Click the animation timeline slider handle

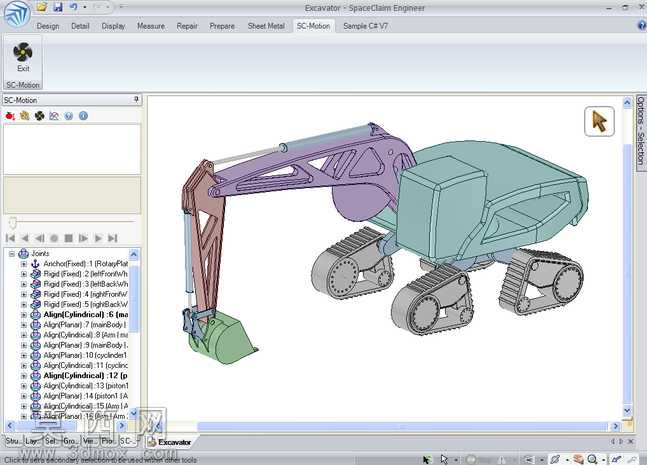[x=12, y=223]
